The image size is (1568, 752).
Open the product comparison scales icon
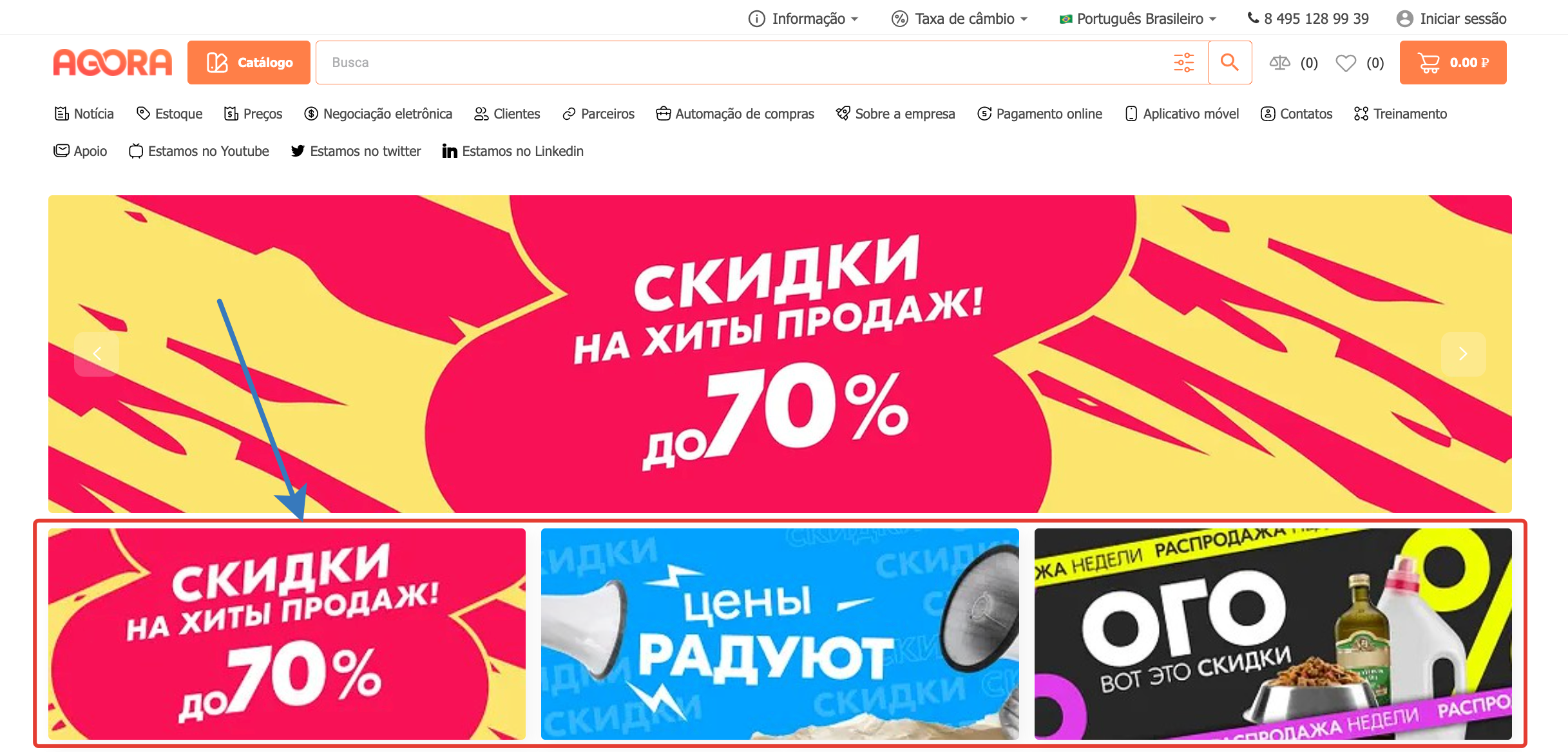(1279, 63)
